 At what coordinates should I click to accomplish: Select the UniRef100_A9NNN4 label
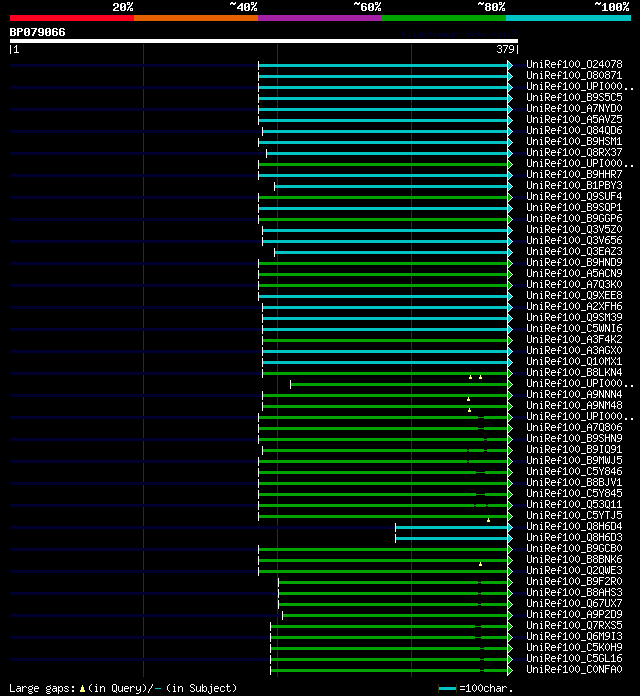(574, 395)
